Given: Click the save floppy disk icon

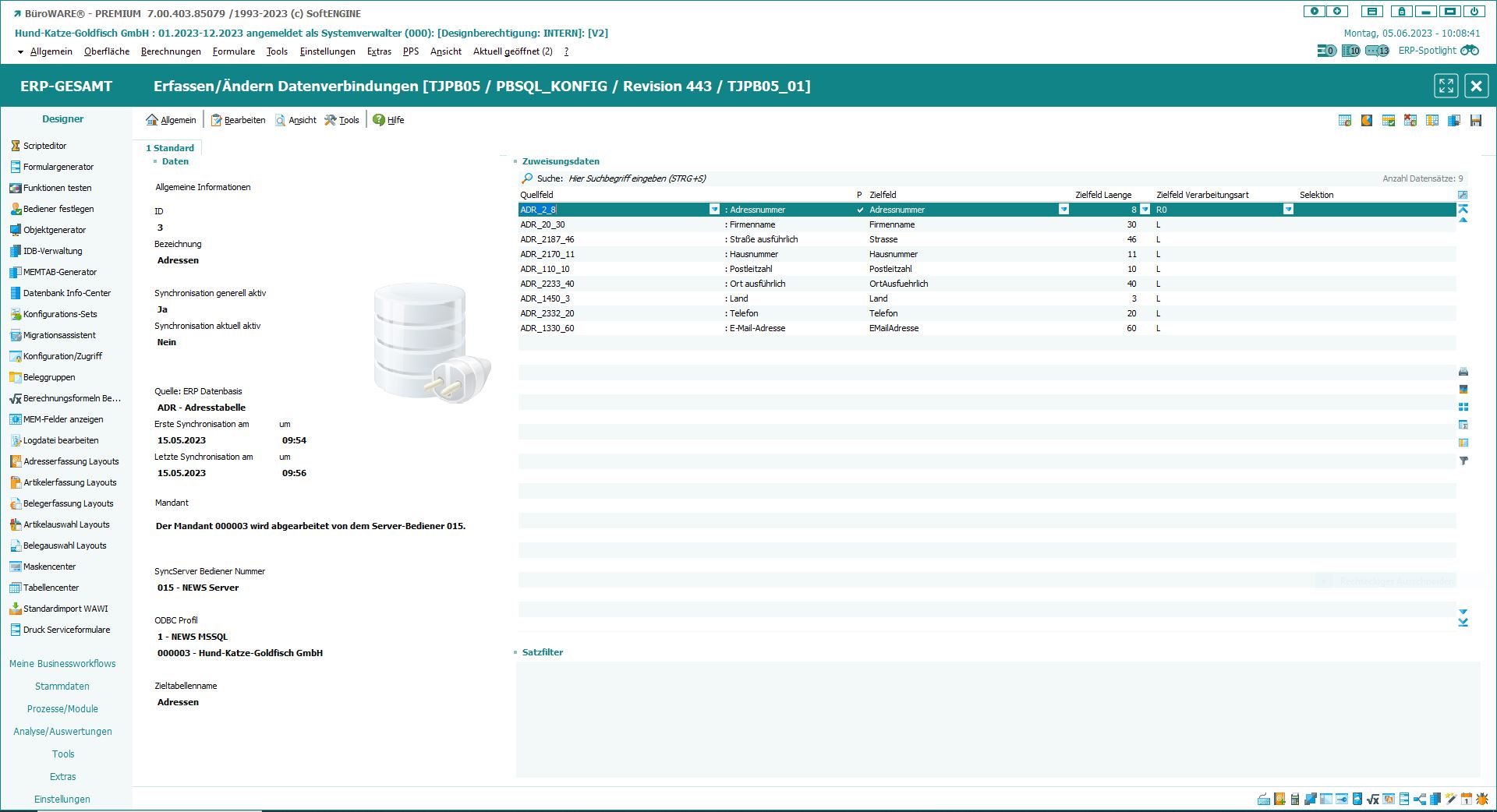Looking at the screenshot, I should 1475,120.
